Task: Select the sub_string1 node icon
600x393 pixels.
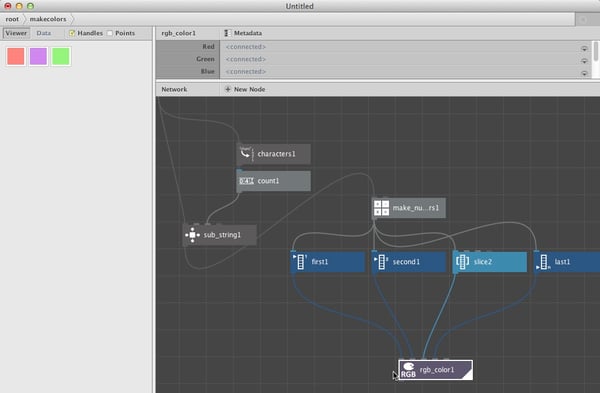Action: pyautogui.click(x=192, y=235)
